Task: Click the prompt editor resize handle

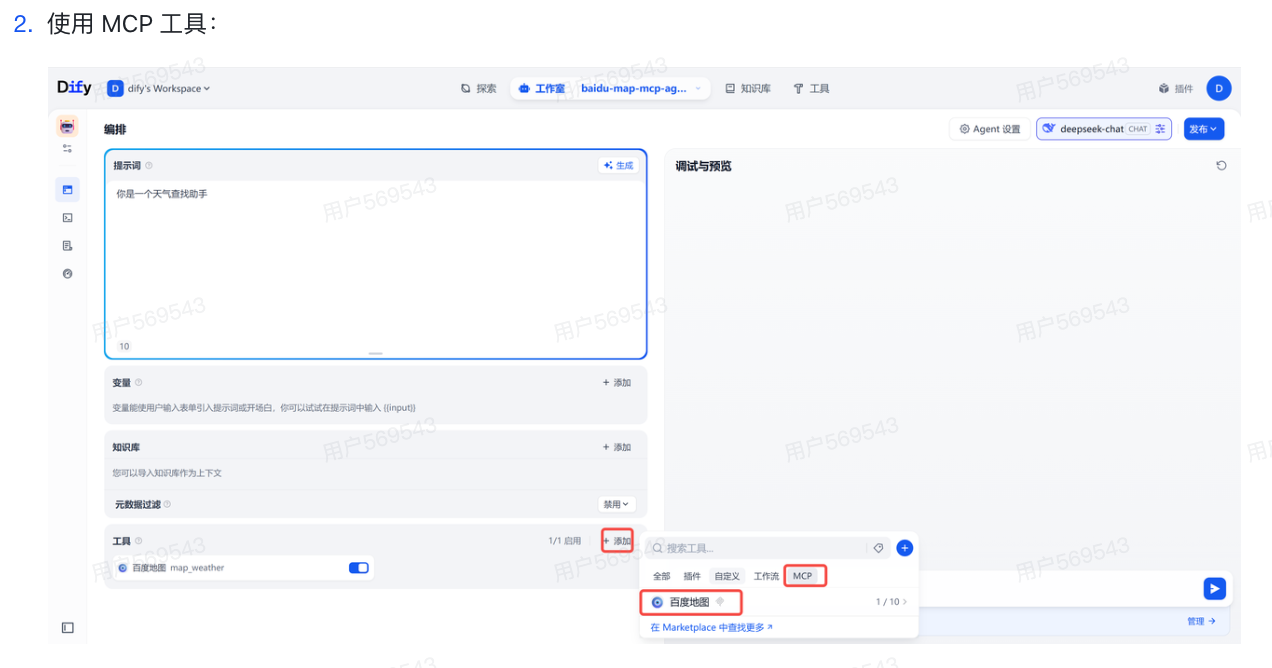Action: pyautogui.click(x=375, y=353)
